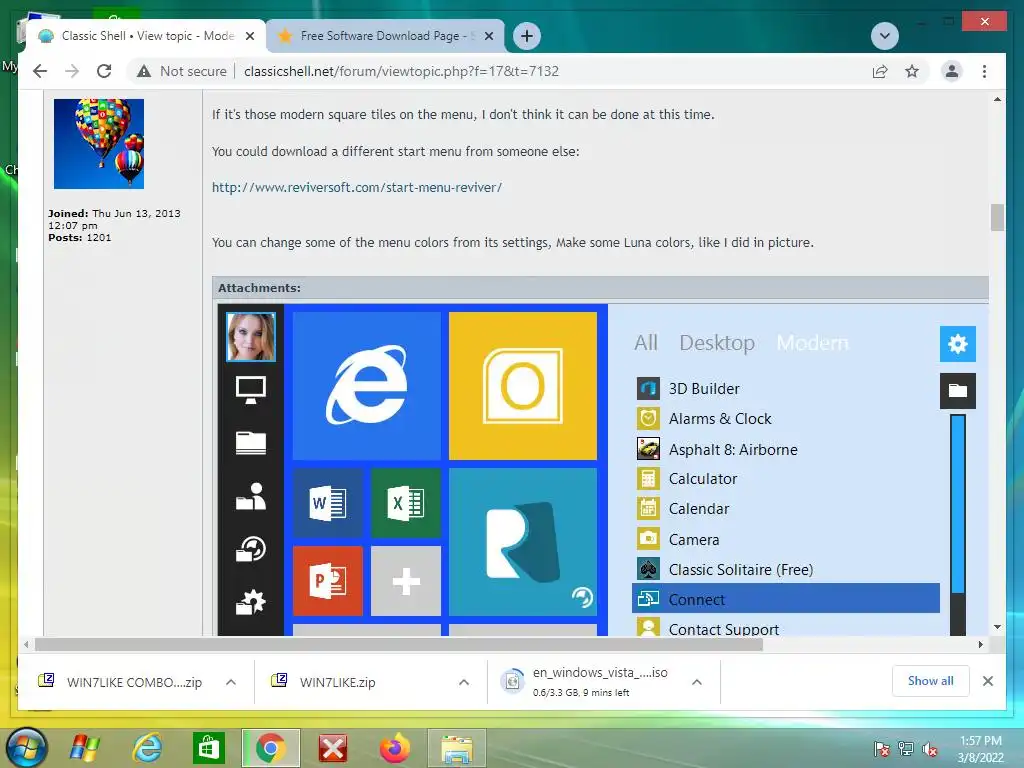Click the large R Reviver tile
The image size is (1024, 768).
pyautogui.click(x=522, y=541)
